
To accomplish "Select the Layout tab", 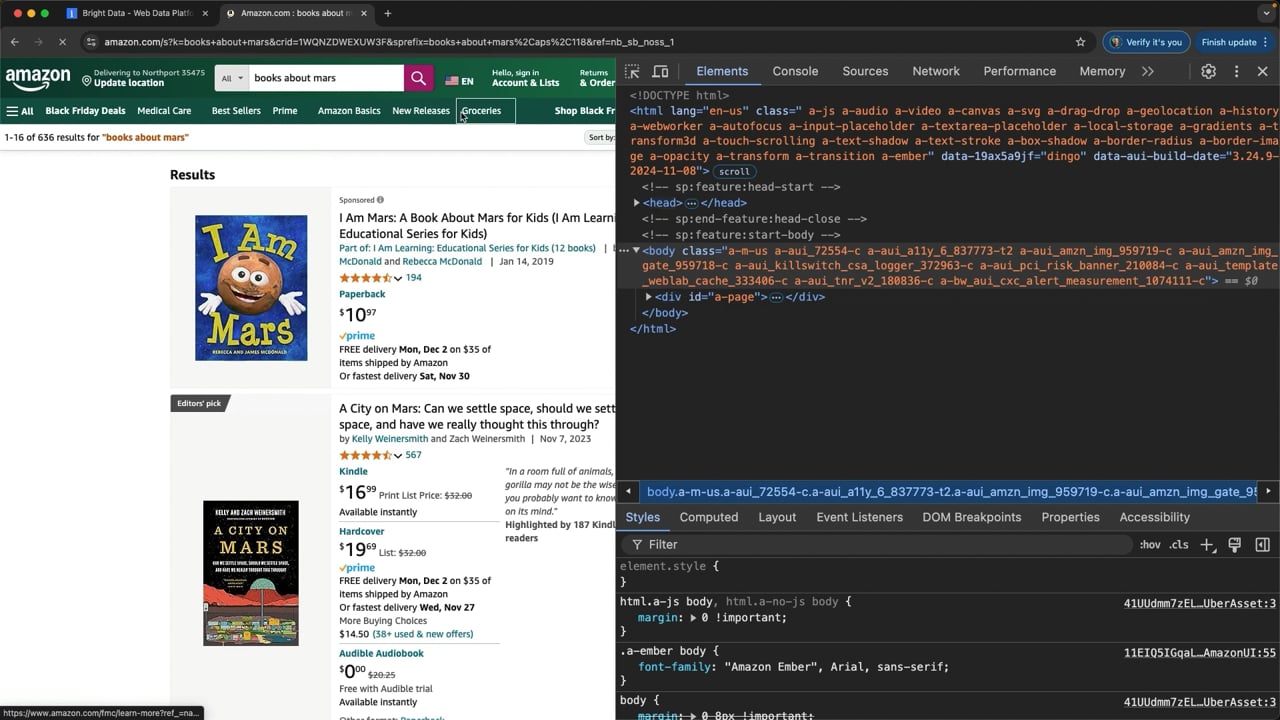I will point(777,517).
